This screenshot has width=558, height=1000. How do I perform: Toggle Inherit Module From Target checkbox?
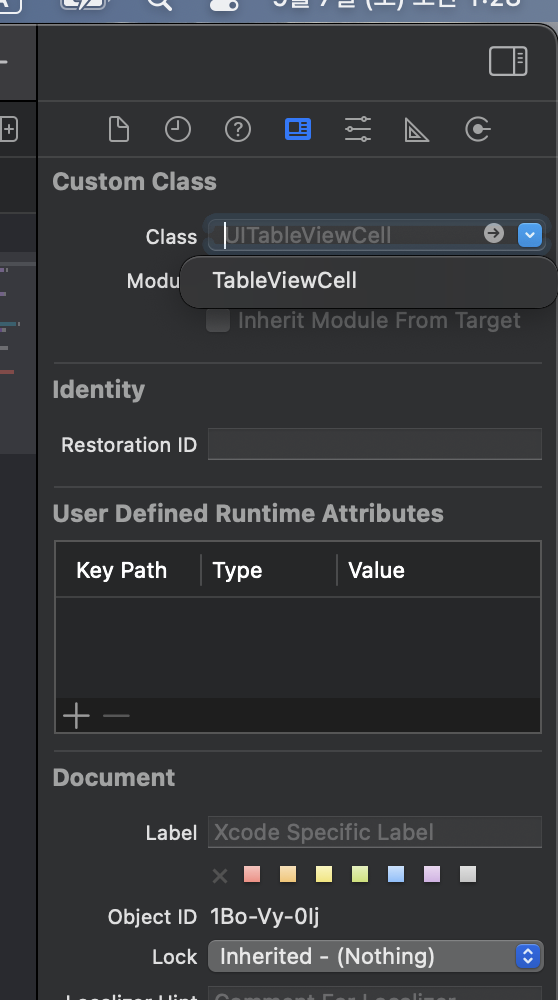coord(218,320)
